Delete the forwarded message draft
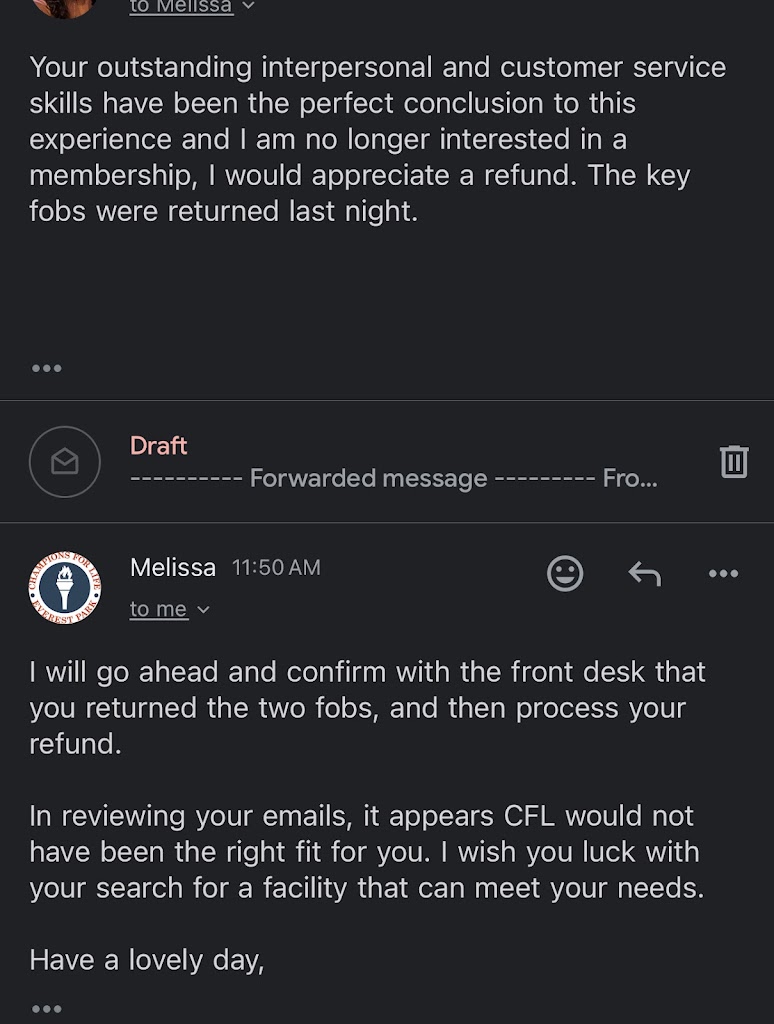This screenshot has height=1024, width=774. (x=734, y=461)
